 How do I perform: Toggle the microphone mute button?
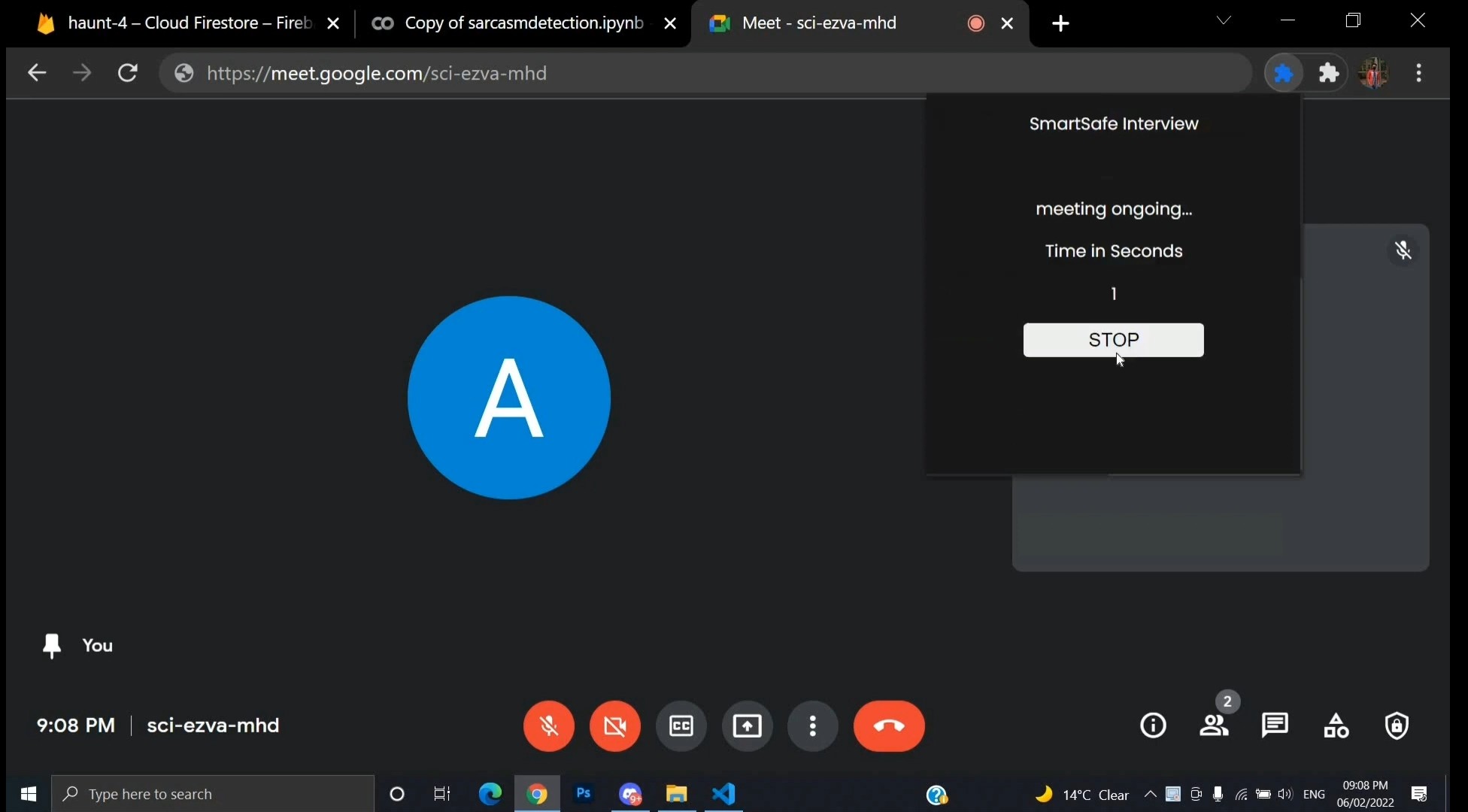point(549,726)
